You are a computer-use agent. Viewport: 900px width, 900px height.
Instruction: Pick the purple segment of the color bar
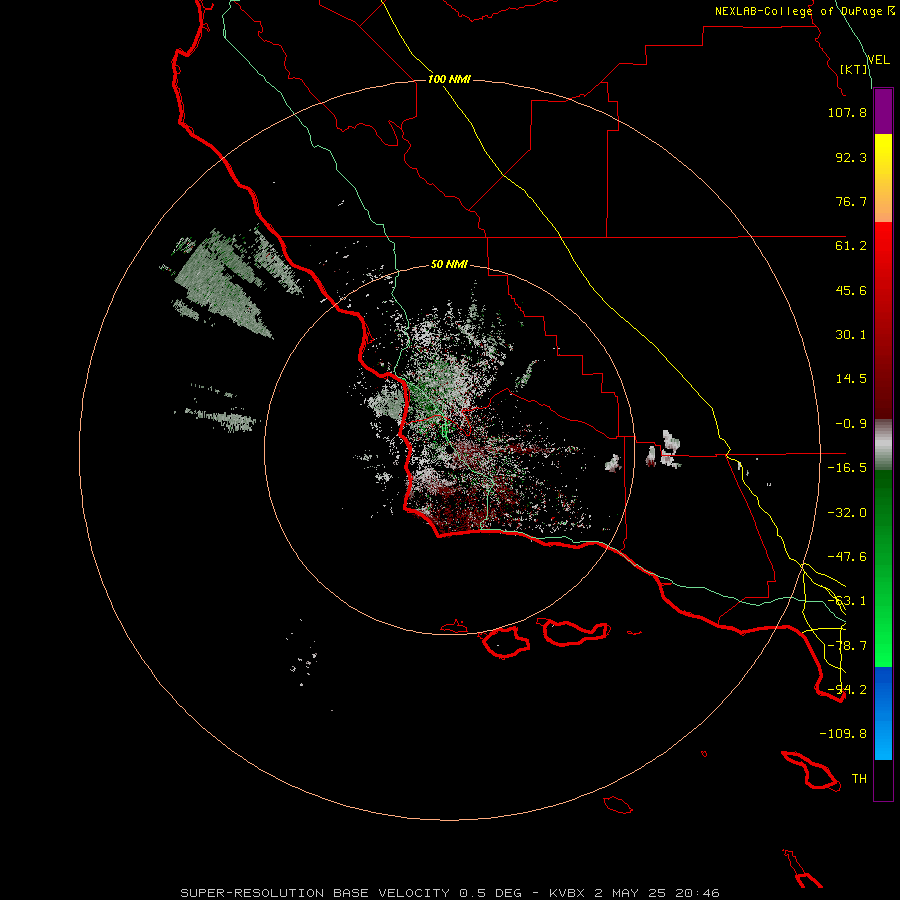point(883,111)
